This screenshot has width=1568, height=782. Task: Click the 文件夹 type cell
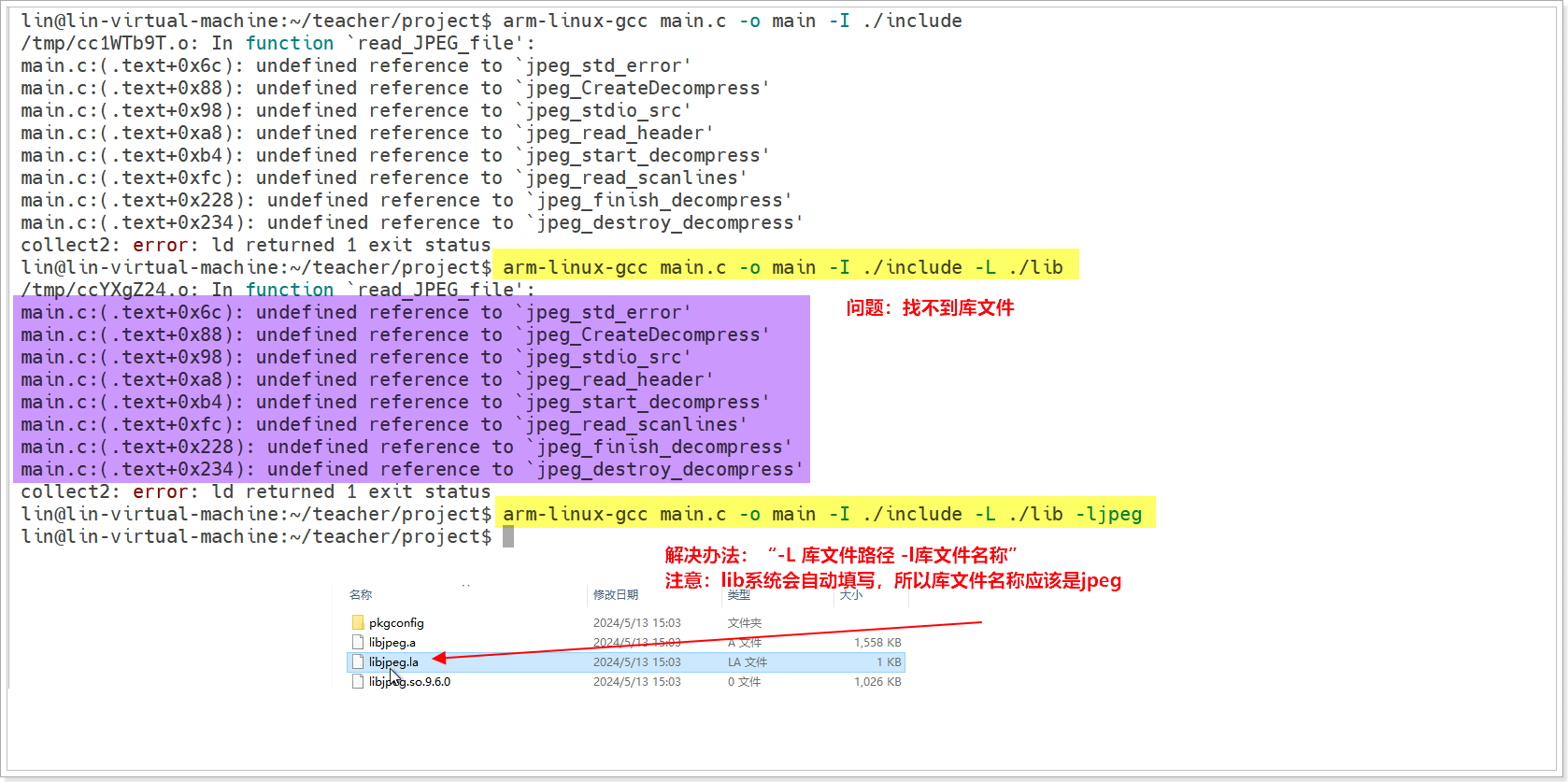click(745, 622)
